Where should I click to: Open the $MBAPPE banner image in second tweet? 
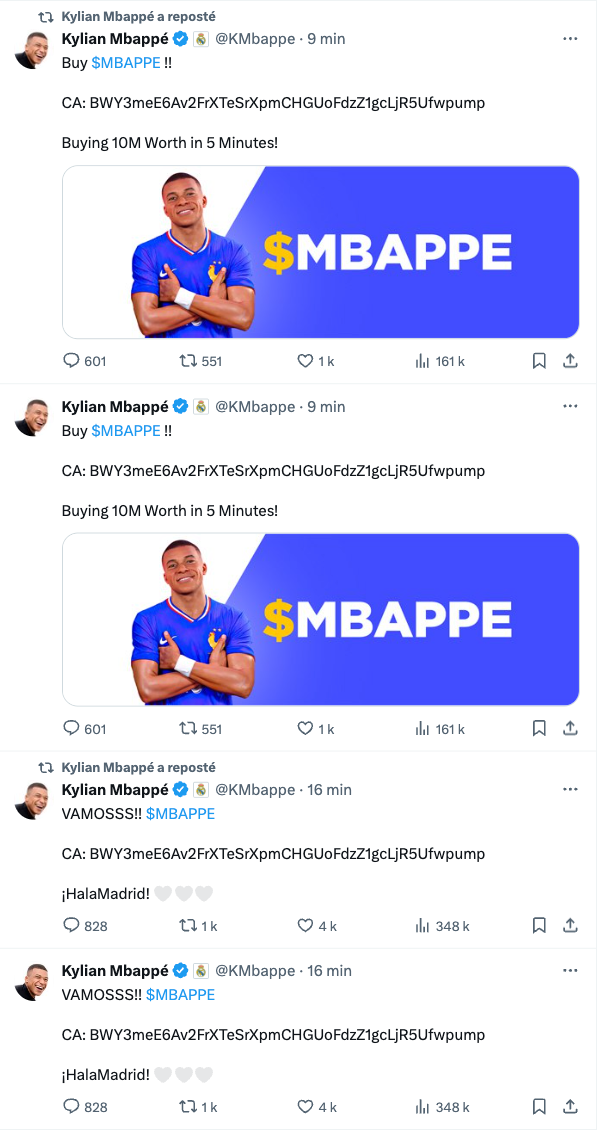[321, 620]
